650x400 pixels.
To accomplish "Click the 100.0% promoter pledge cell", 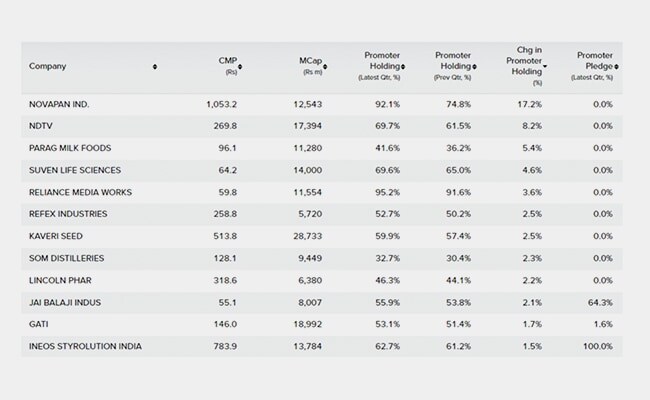I will 599,345.
